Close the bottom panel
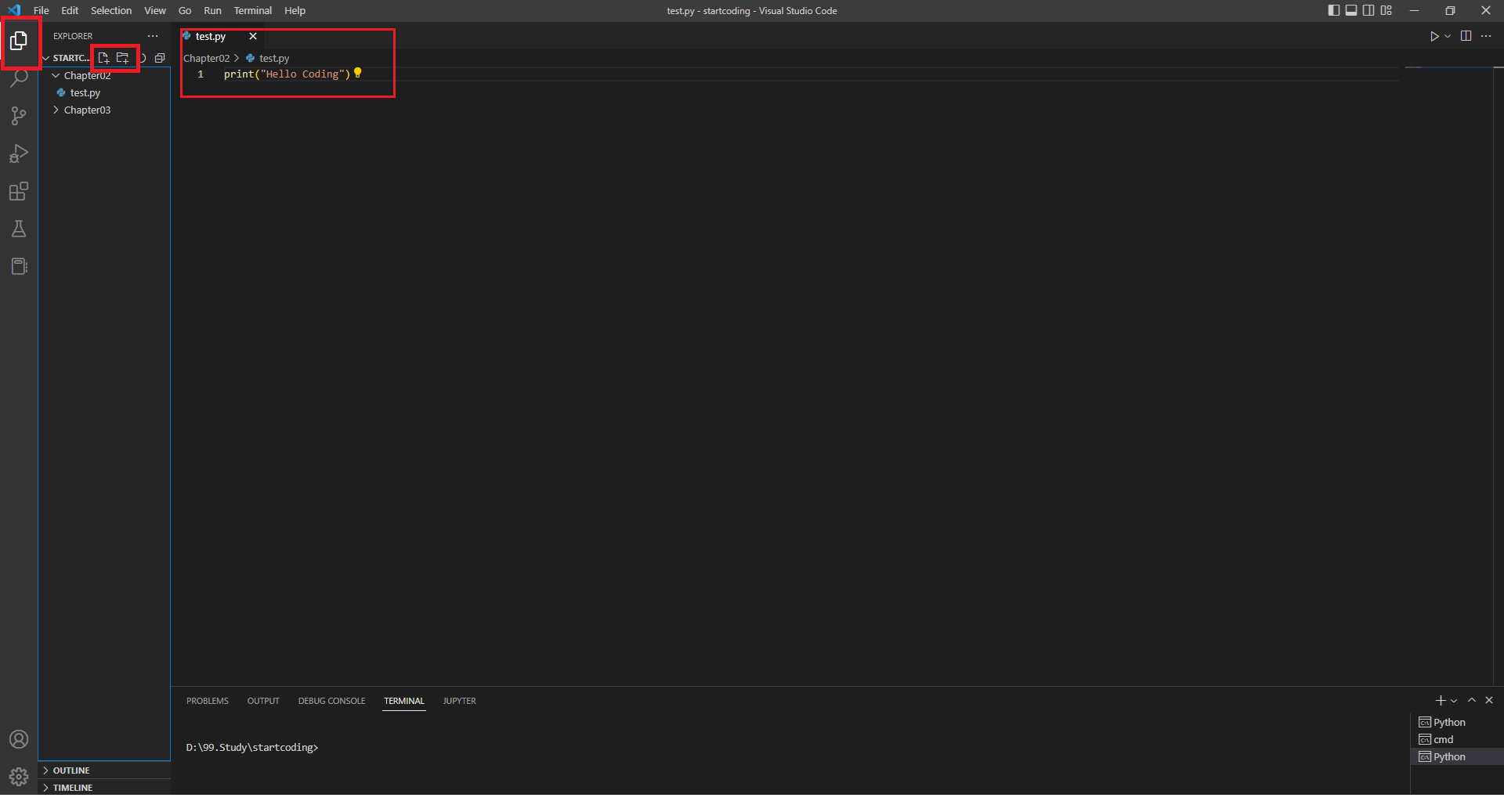1504x812 pixels. [x=1489, y=700]
